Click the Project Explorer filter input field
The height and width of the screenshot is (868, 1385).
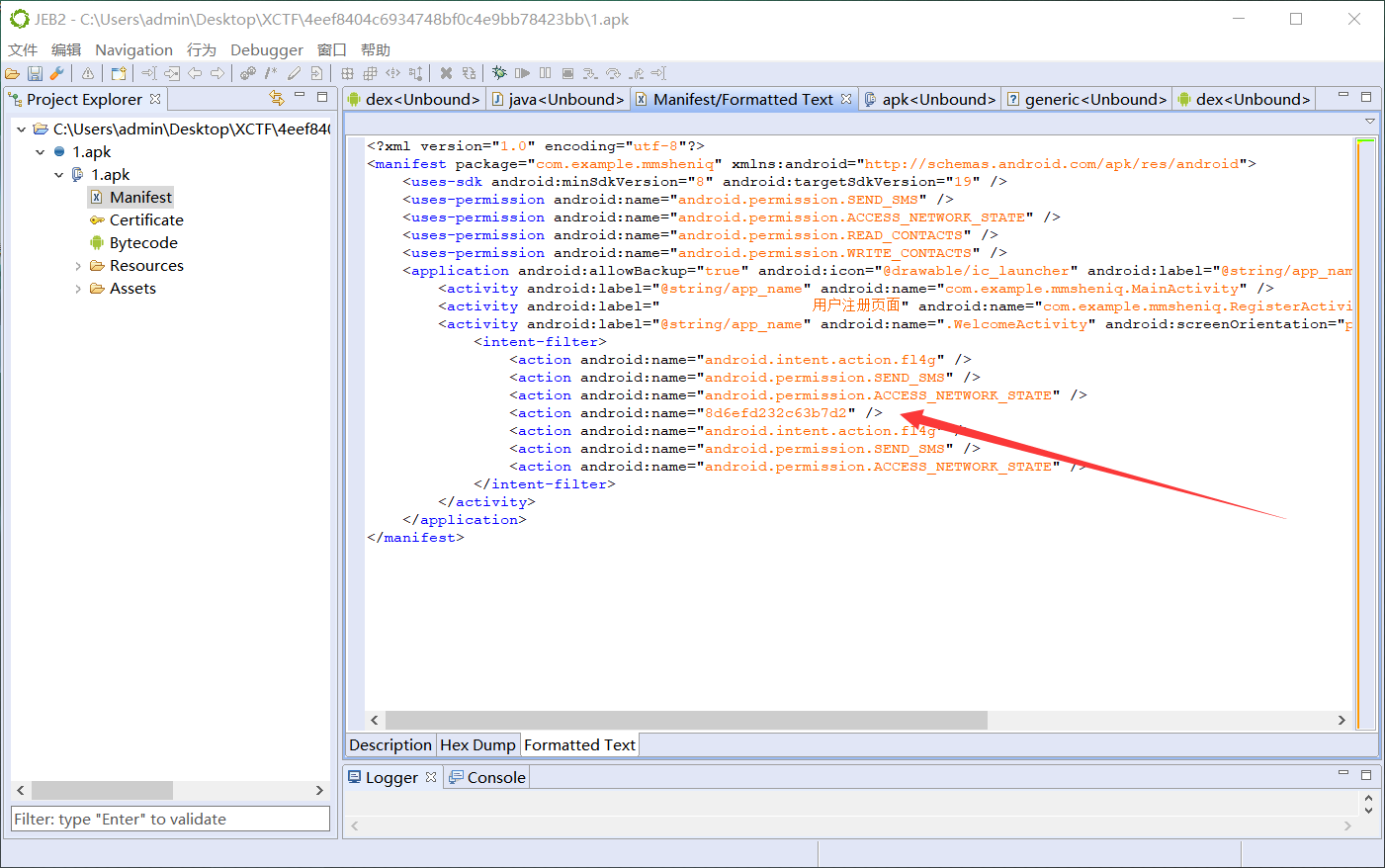tap(170, 819)
